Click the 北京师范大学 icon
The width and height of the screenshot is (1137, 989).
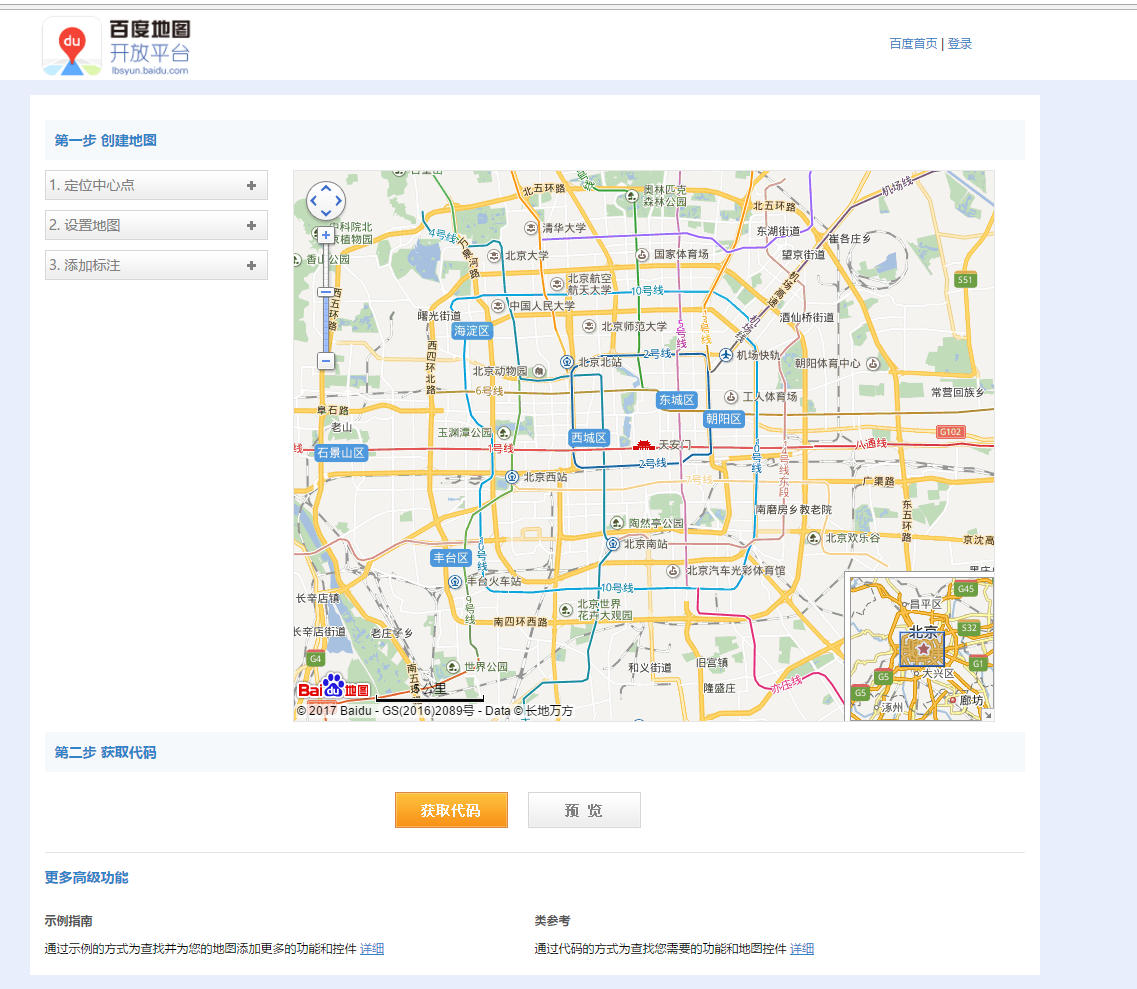[x=590, y=327]
